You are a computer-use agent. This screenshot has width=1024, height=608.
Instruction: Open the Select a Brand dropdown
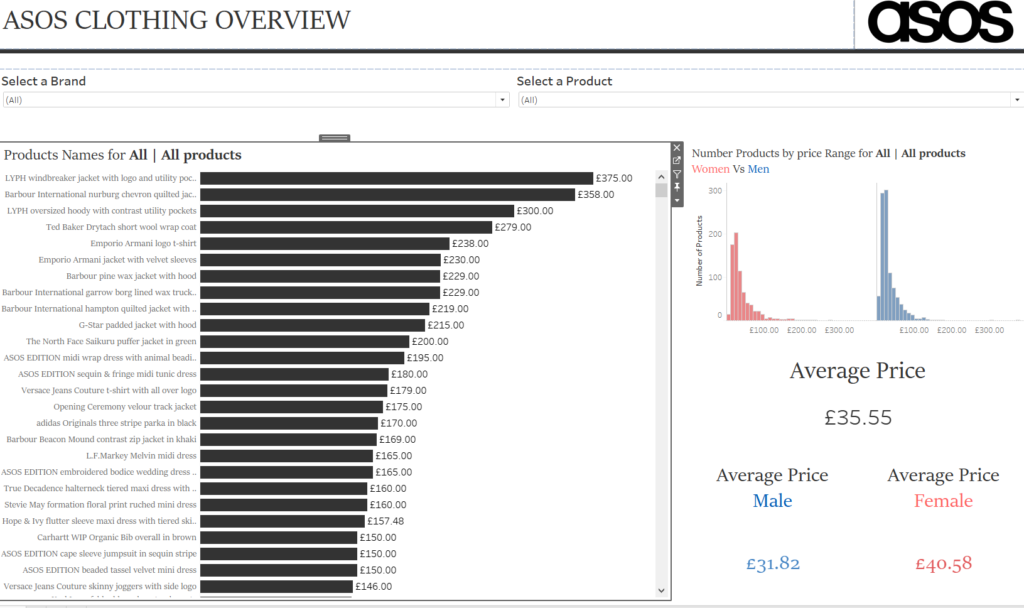(x=256, y=100)
